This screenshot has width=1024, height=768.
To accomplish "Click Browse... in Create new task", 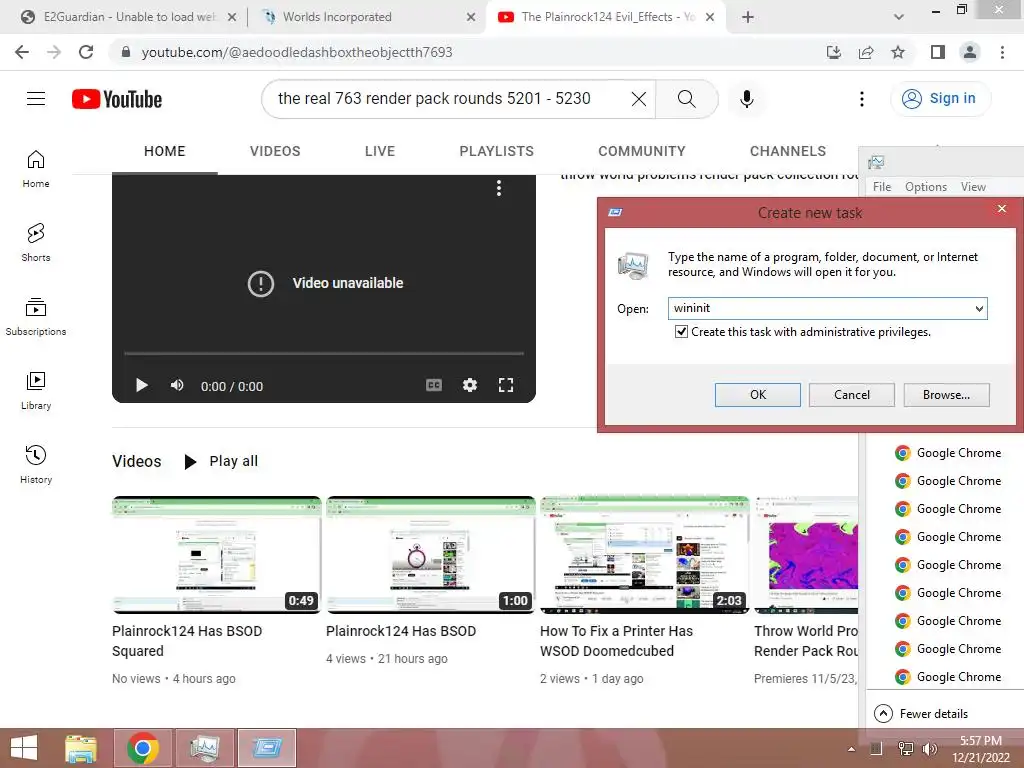I will coord(946,394).
